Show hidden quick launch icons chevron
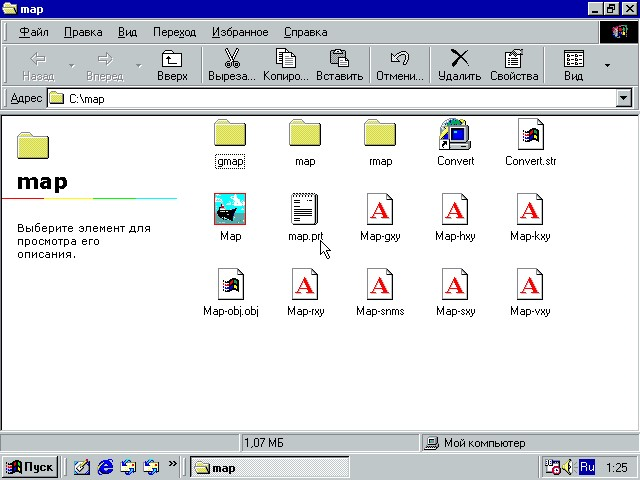This screenshot has height=480, width=640. point(173,464)
